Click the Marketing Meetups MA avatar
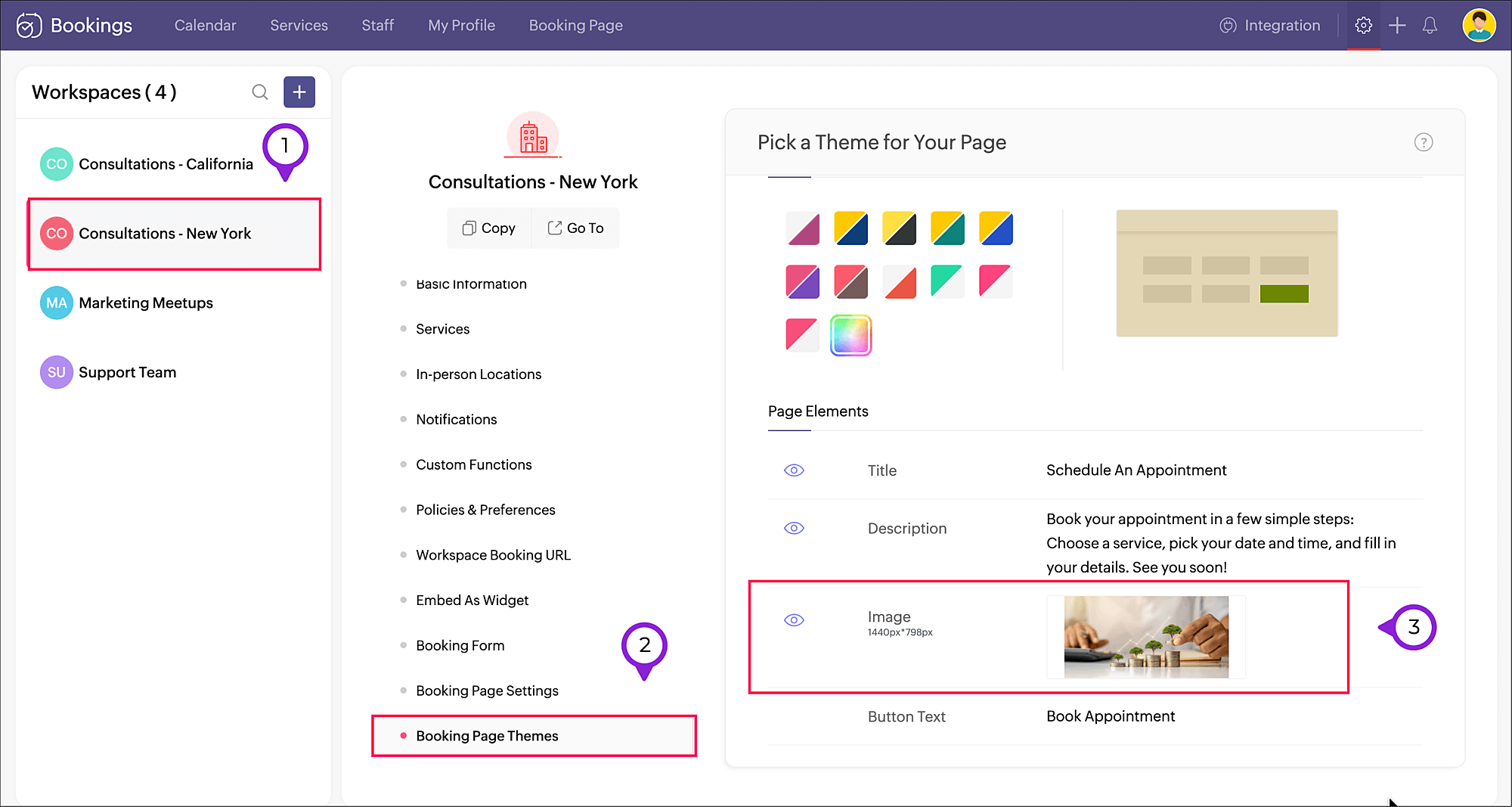 click(x=57, y=303)
